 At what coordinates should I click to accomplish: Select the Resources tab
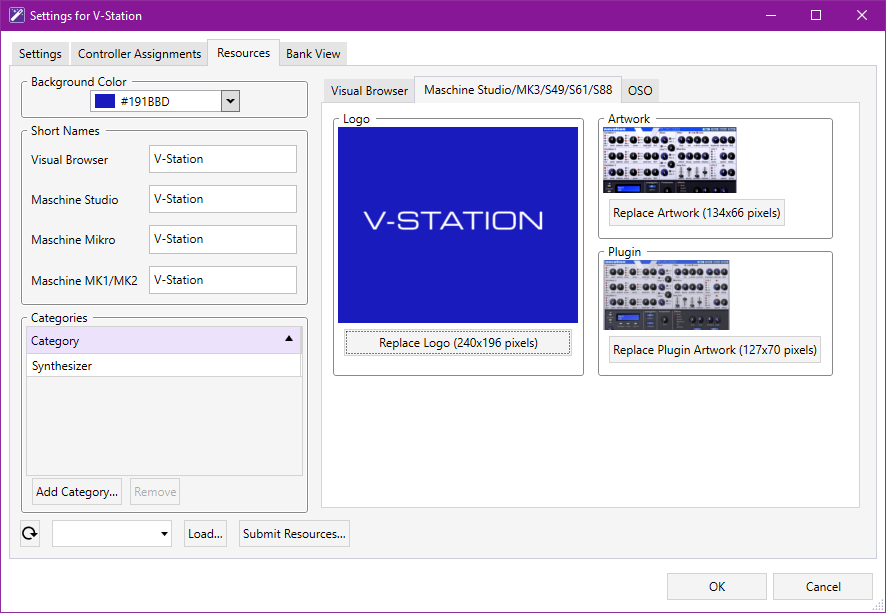pyautogui.click(x=244, y=53)
